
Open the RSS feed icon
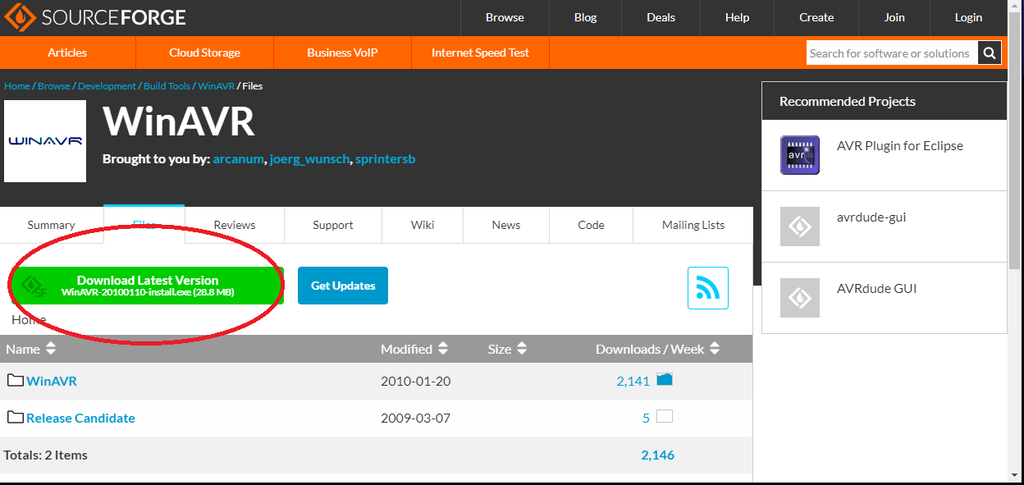(x=708, y=288)
